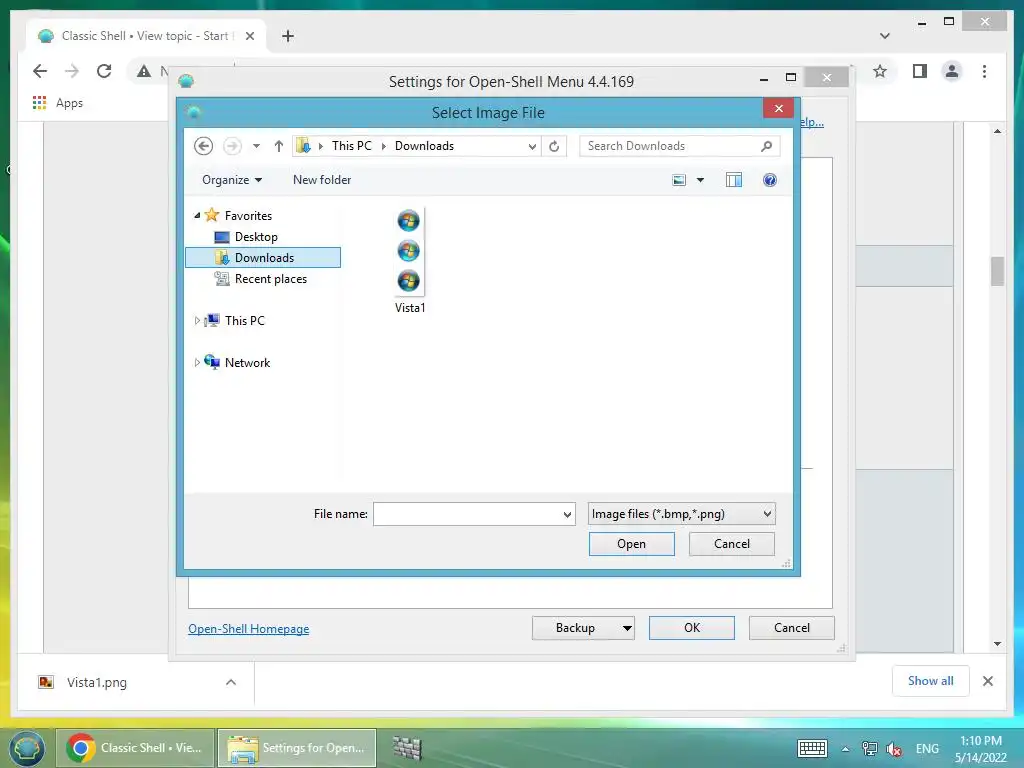Click OK in Open-Shell settings
Viewport: 1024px width, 768px height.
692,628
